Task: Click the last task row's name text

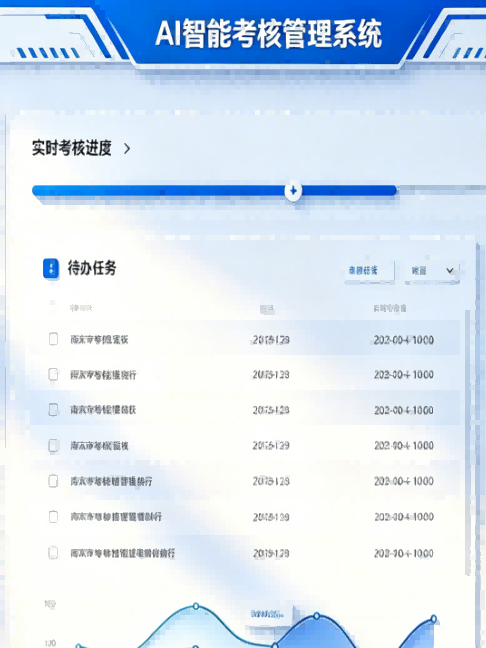Action: (123, 553)
